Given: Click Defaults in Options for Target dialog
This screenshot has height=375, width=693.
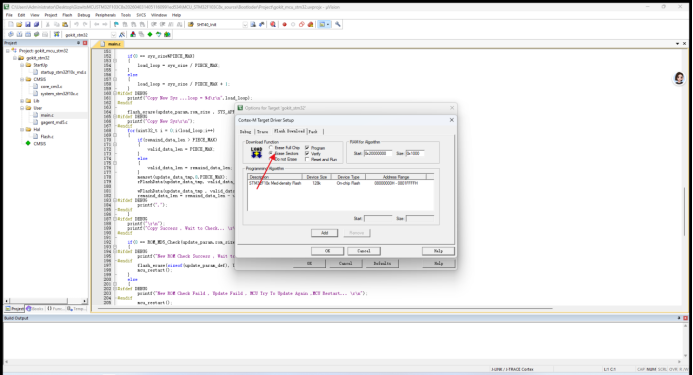Looking at the screenshot, I should (382, 263).
